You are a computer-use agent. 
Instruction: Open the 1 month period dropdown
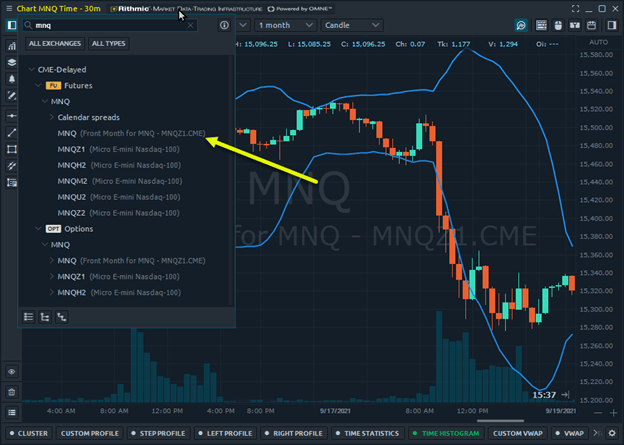pyautogui.click(x=285, y=25)
